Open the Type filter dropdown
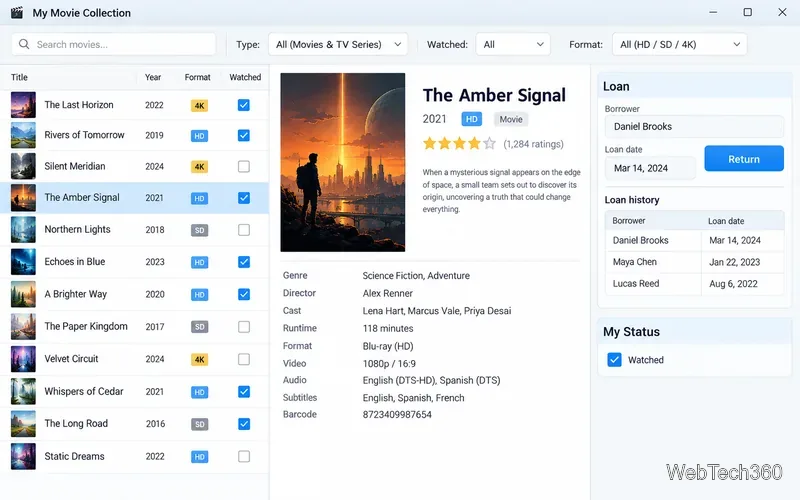 pyautogui.click(x=338, y=44)
